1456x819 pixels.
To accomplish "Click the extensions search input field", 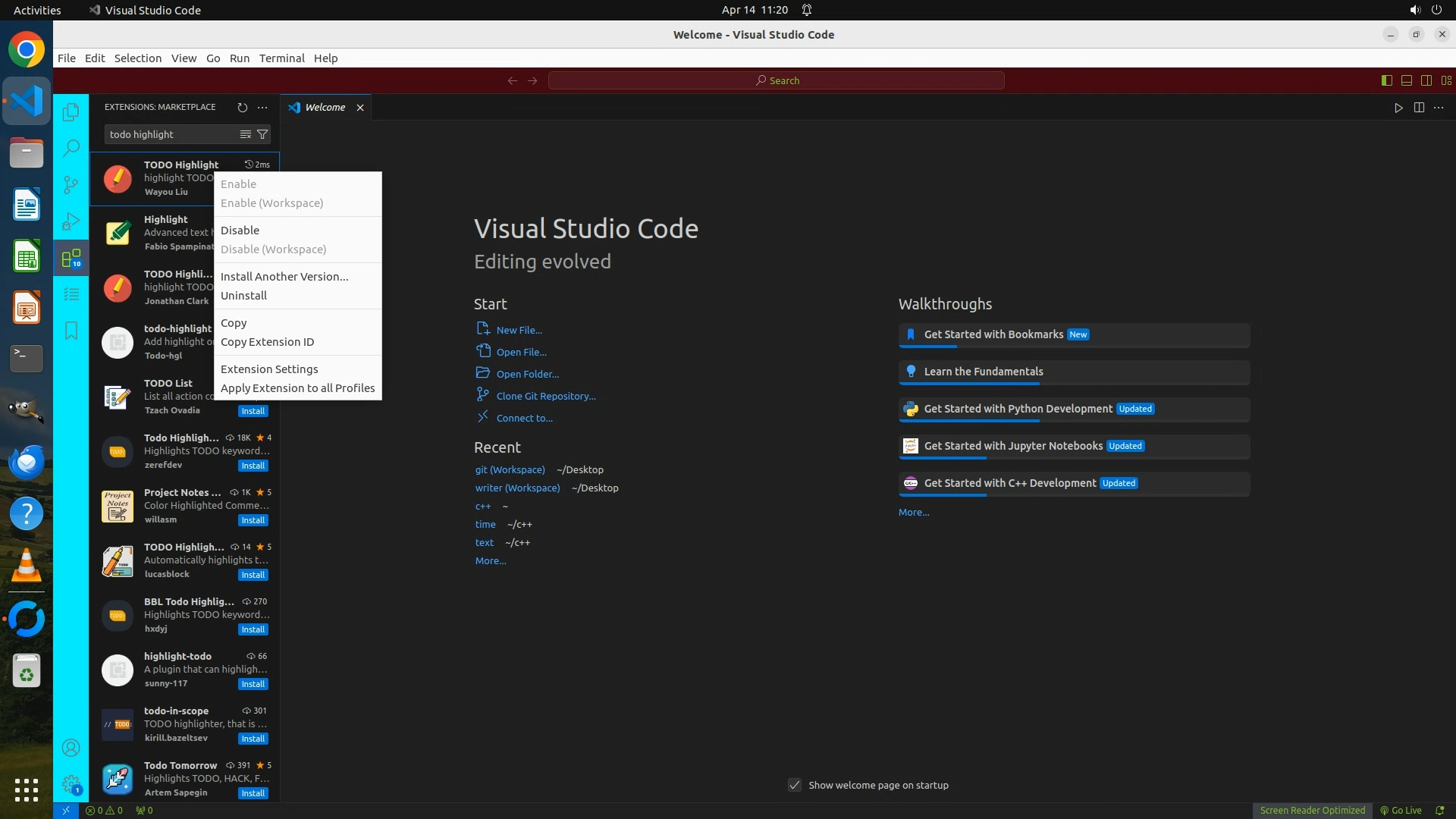I will pos(171,134).
